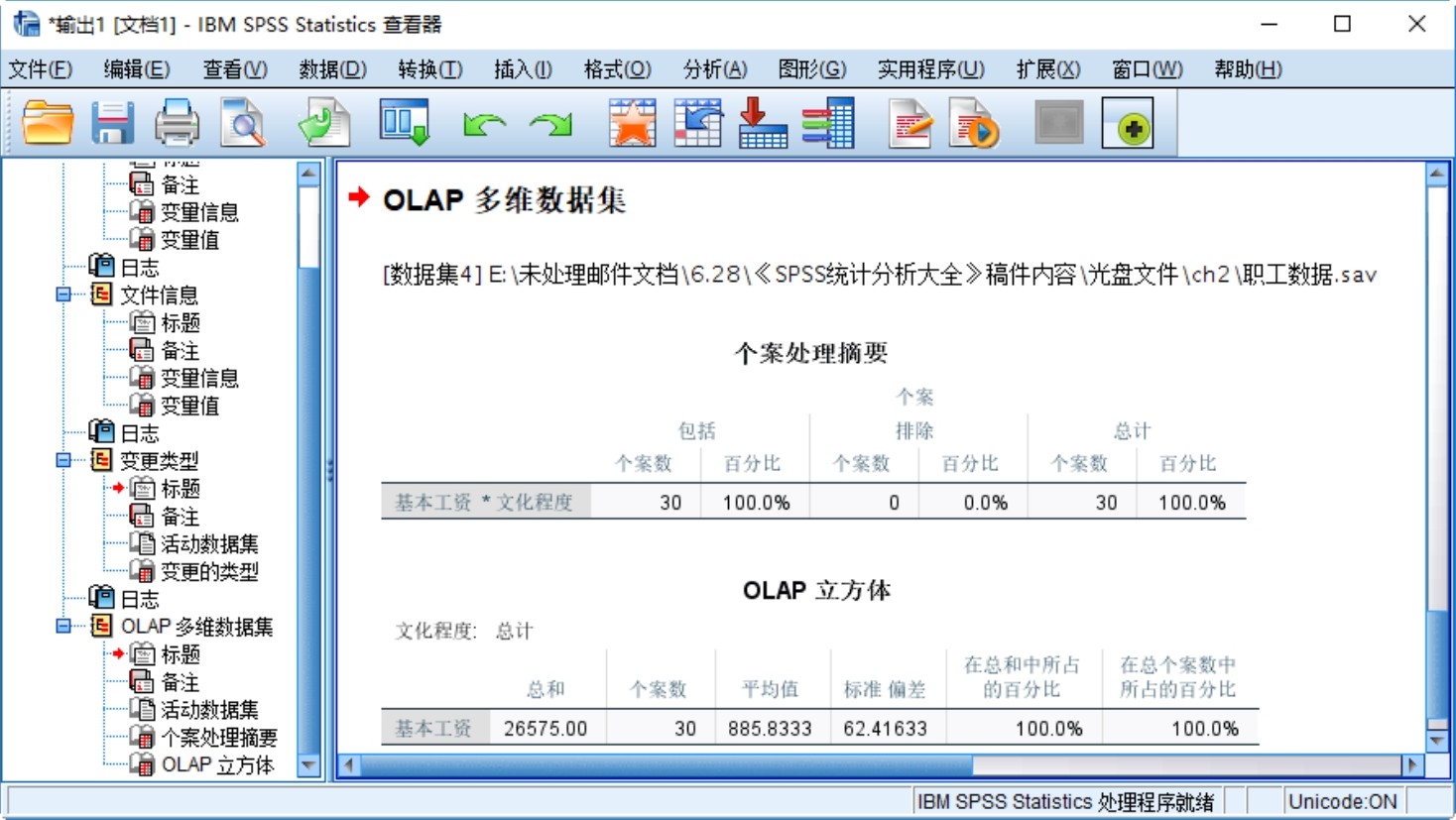The height and width of the screenshot is (820, 1456).
Task: Click the Save floppy disk icon
Action: coord(112,124)
